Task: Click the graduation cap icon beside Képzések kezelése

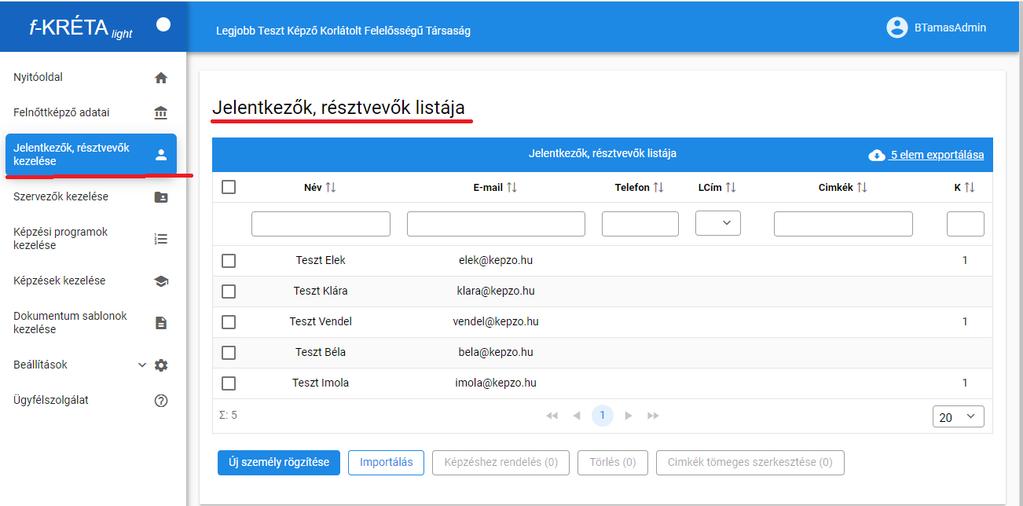Action: pos(160,281)
